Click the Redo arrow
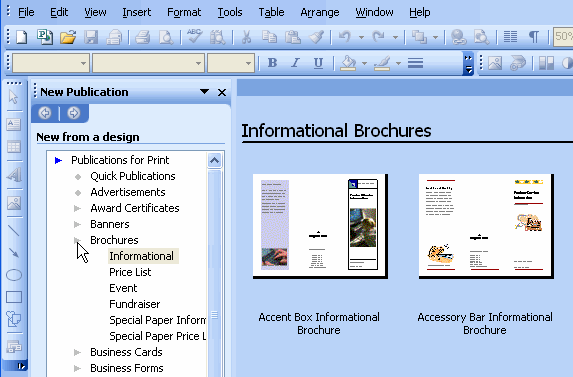 (379, 37)
